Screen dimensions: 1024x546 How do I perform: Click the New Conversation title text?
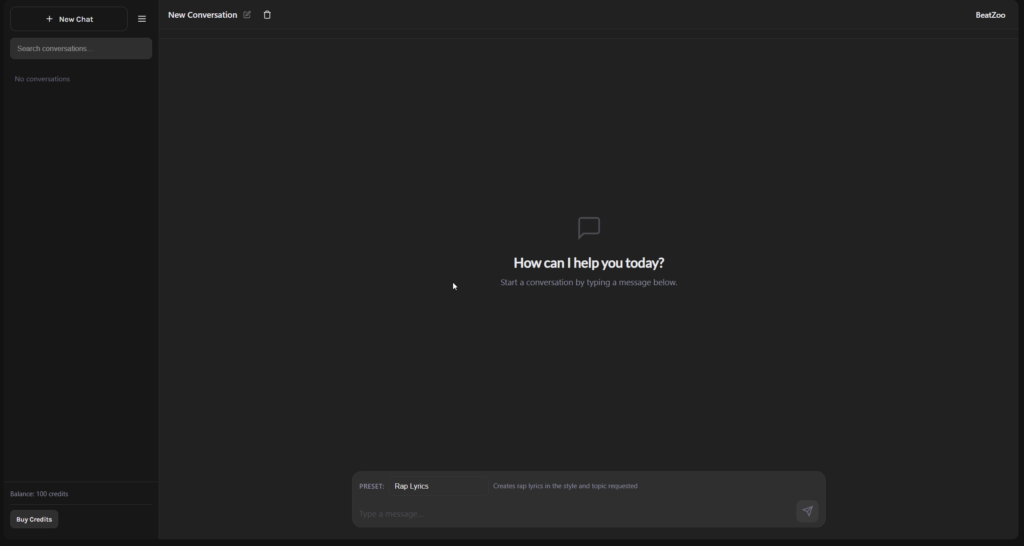pyautogui.click(x=202, y=15)
